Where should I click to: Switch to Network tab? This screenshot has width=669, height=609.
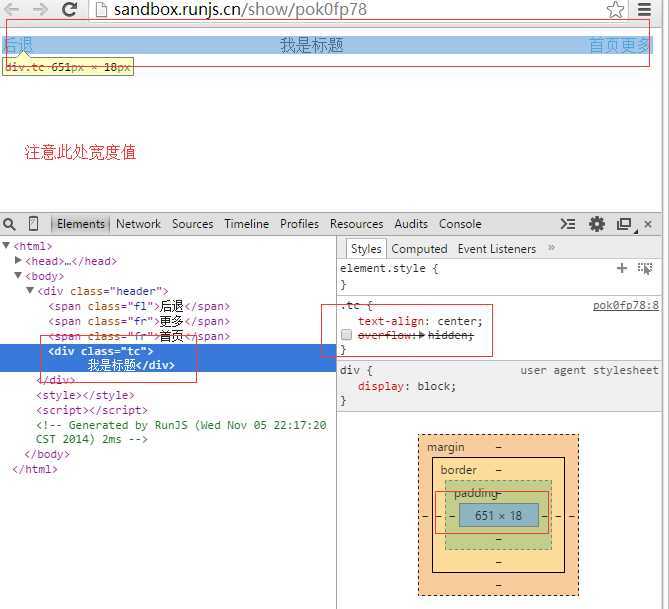point(138,224)
